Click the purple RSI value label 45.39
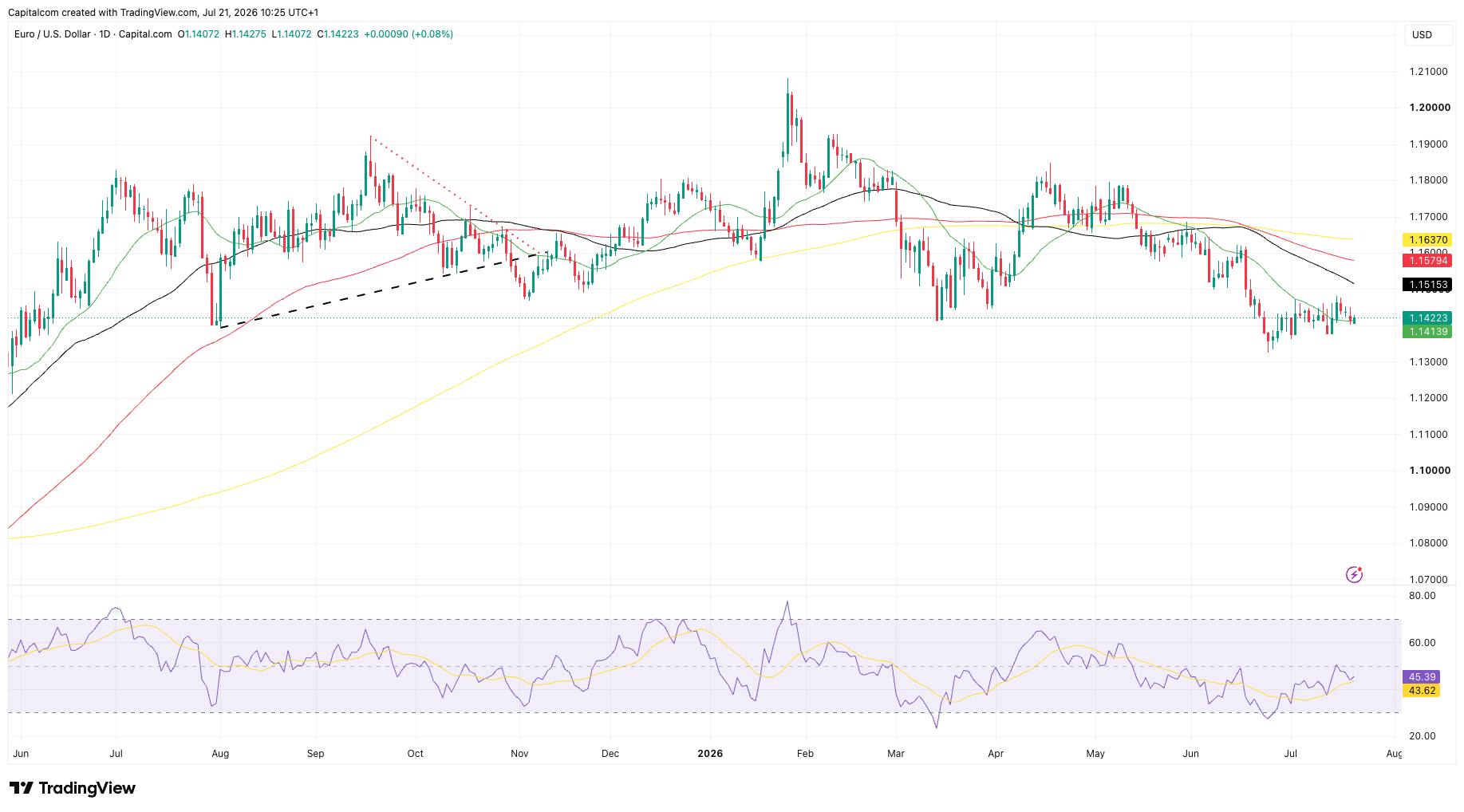The image size is (1464, 812). coord(1422,676)
